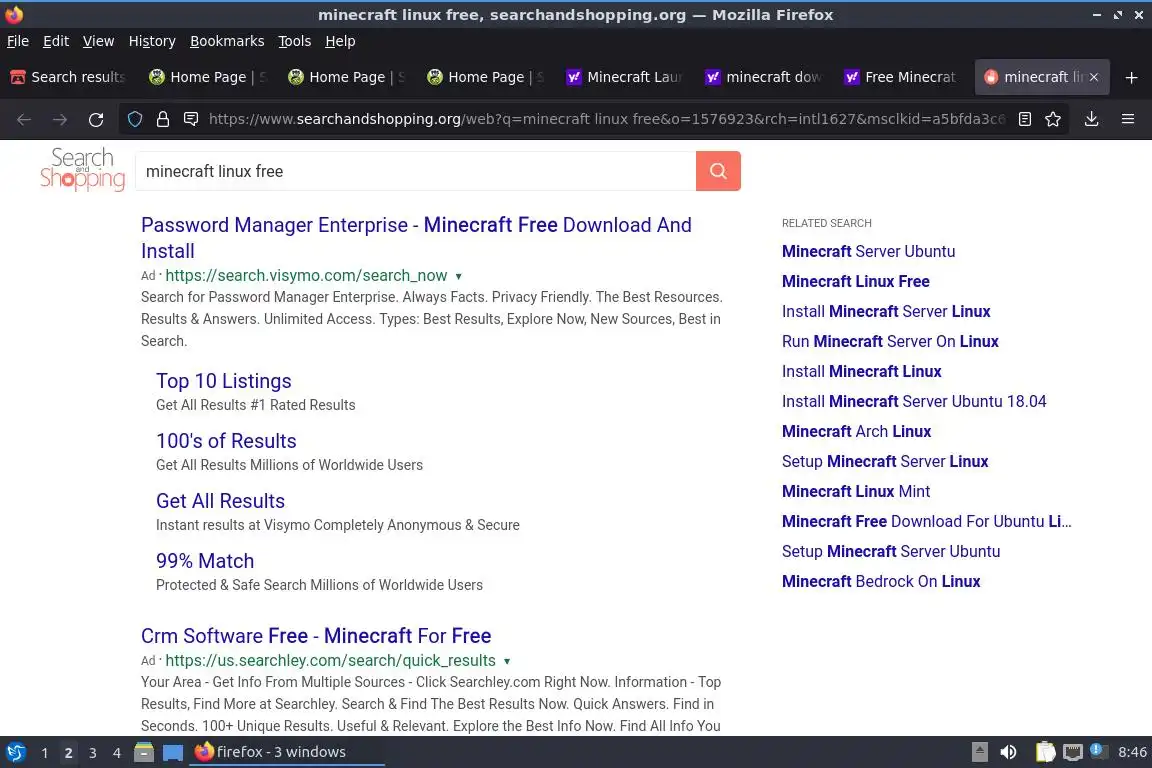Viewport: 1152px width, 768px height.
Task: Adjust volume from speaker tray icon
Action: point(1008,752)
